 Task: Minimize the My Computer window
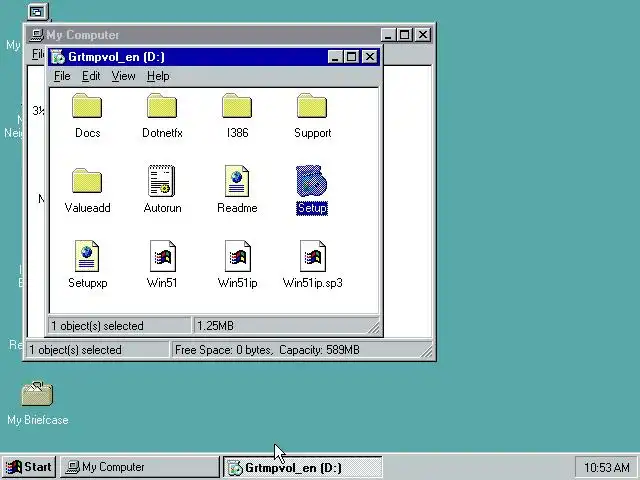pos(388,35)
